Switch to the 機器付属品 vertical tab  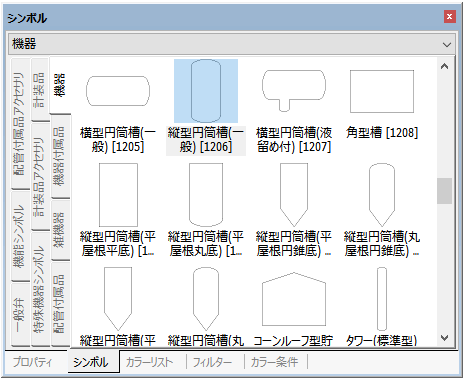tap(60, 156)
